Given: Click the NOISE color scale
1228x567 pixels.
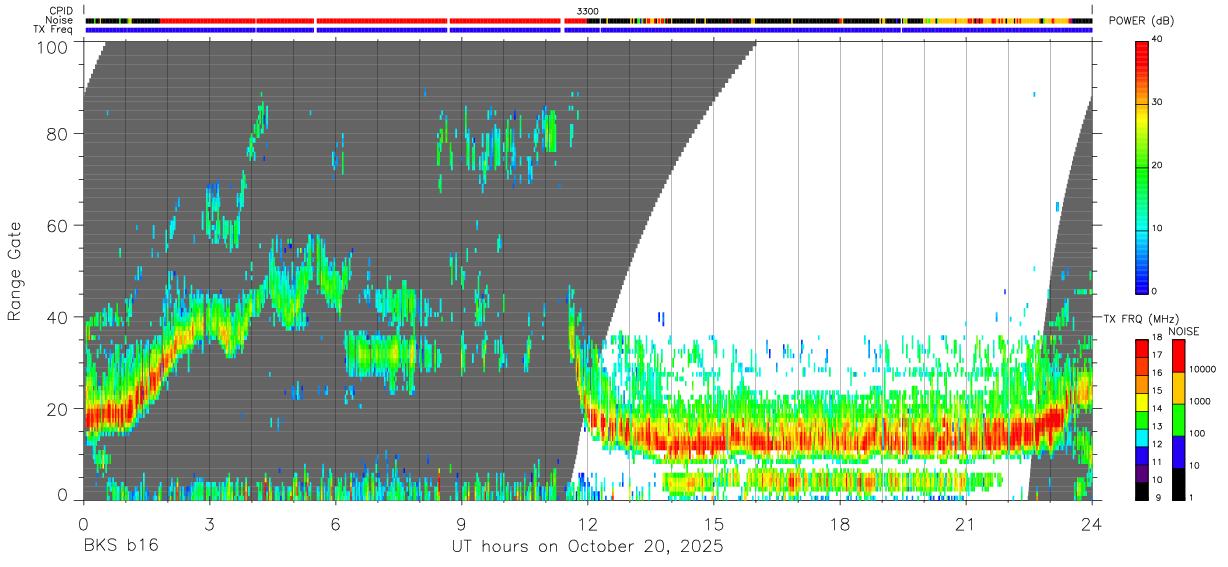Looking at the screenshot, I should coord(1178,420).
